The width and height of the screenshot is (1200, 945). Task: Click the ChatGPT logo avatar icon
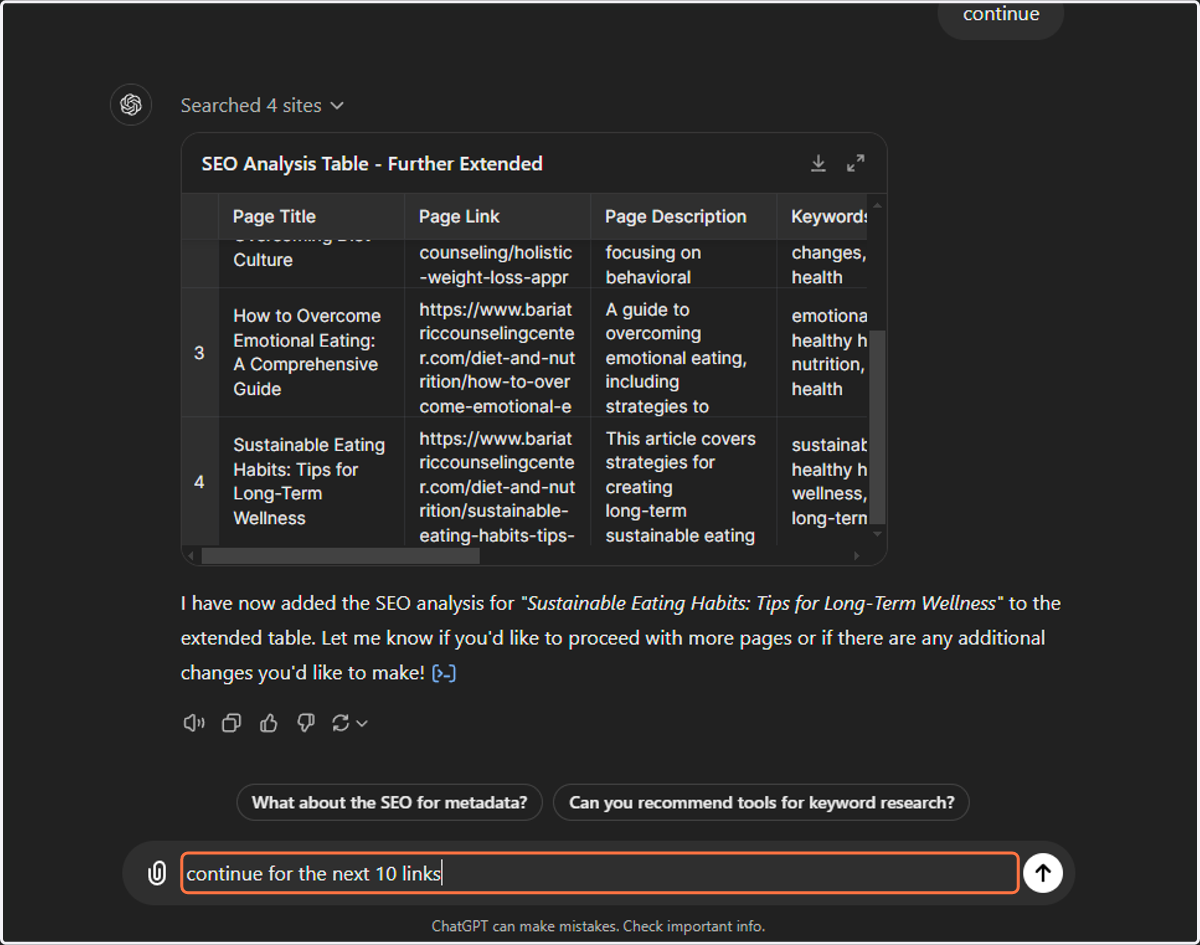pos(130,105)
